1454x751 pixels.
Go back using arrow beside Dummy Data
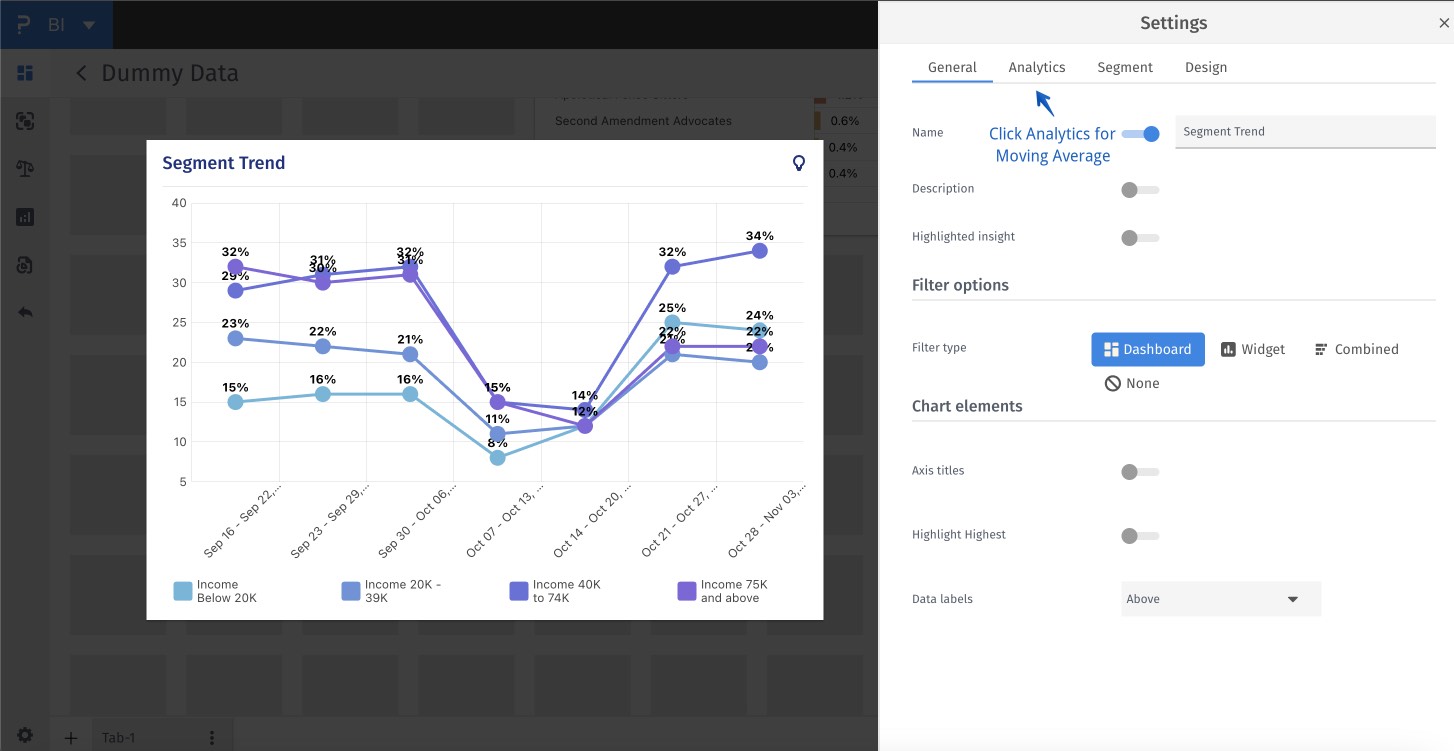click(x=81, y=73)
